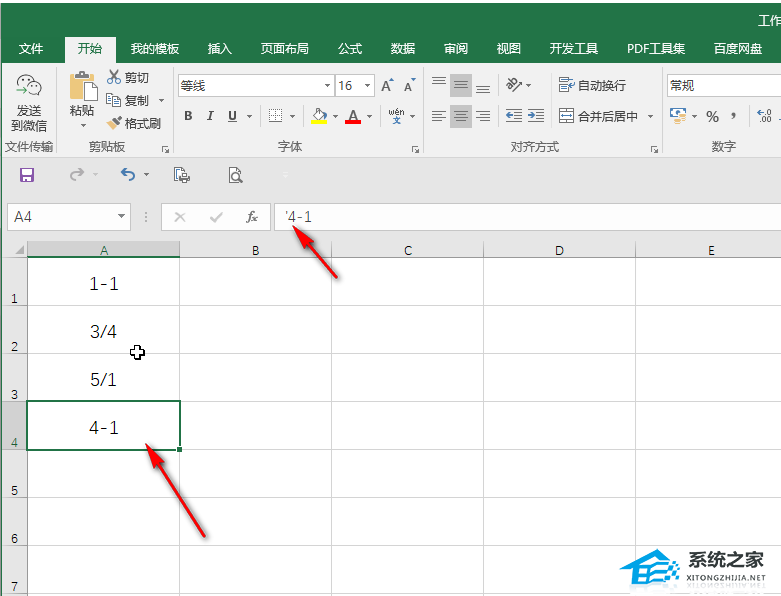Open the font name dropdown
The width and height of the screenshot is (781, 596).
coord(327,86)
